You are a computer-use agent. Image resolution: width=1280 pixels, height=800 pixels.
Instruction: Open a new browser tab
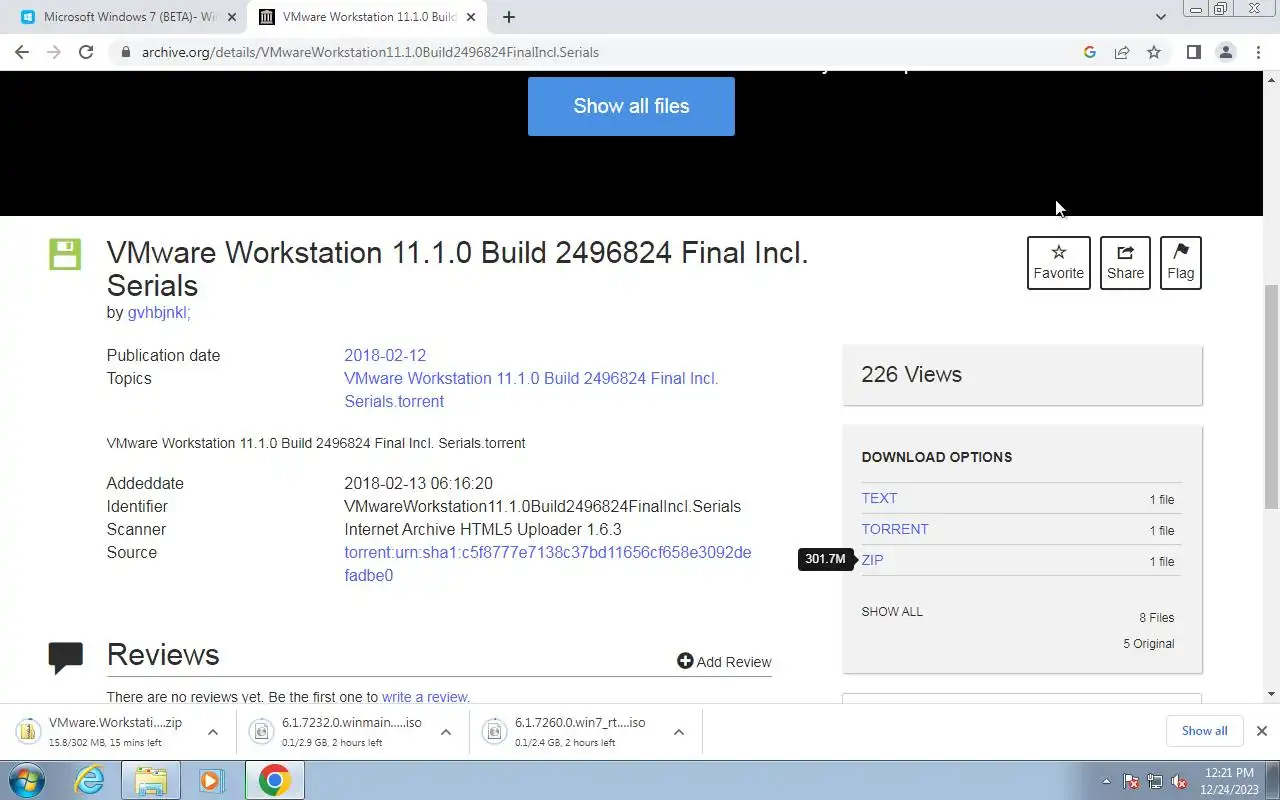508,17
